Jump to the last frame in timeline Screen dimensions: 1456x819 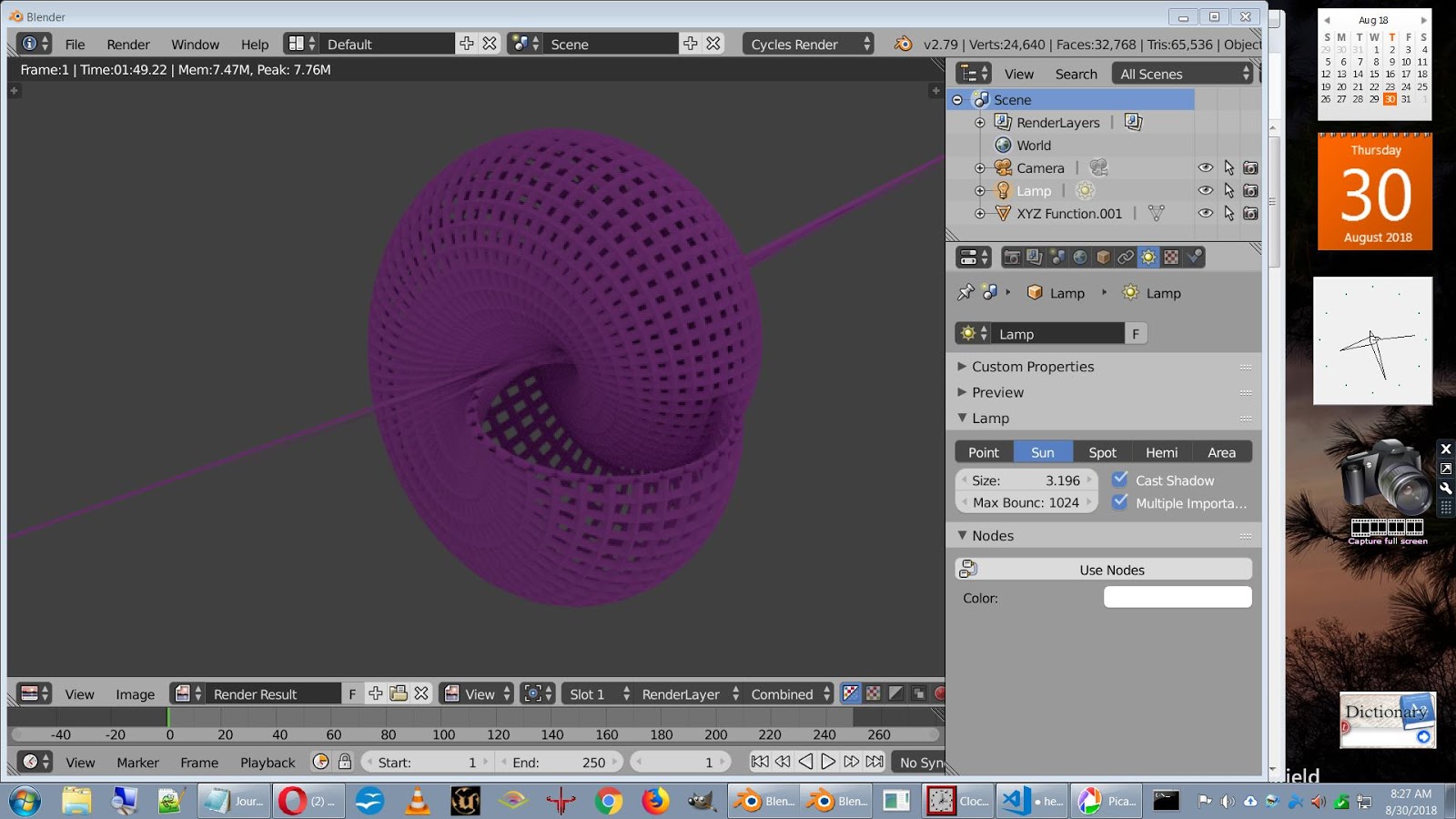point(875,762)
